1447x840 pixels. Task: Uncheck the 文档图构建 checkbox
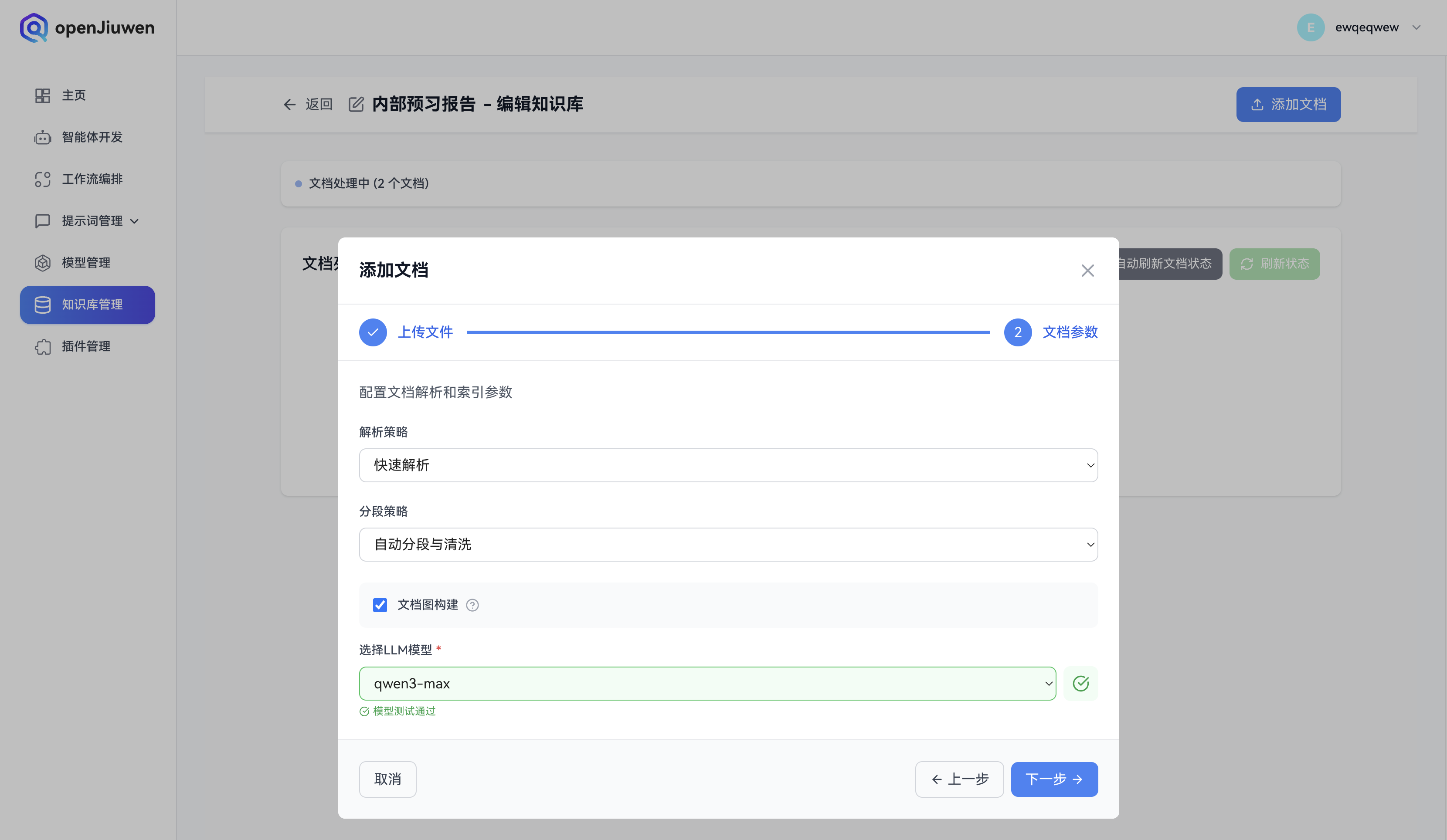tap(380, 605)
